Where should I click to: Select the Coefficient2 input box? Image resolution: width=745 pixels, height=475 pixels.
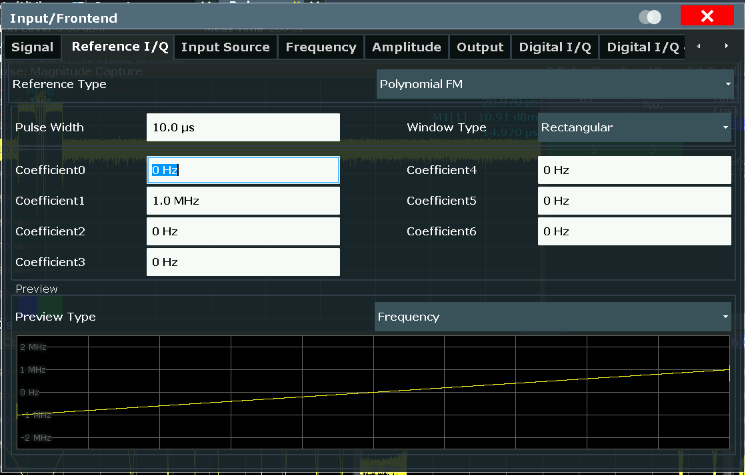[243, 232]
